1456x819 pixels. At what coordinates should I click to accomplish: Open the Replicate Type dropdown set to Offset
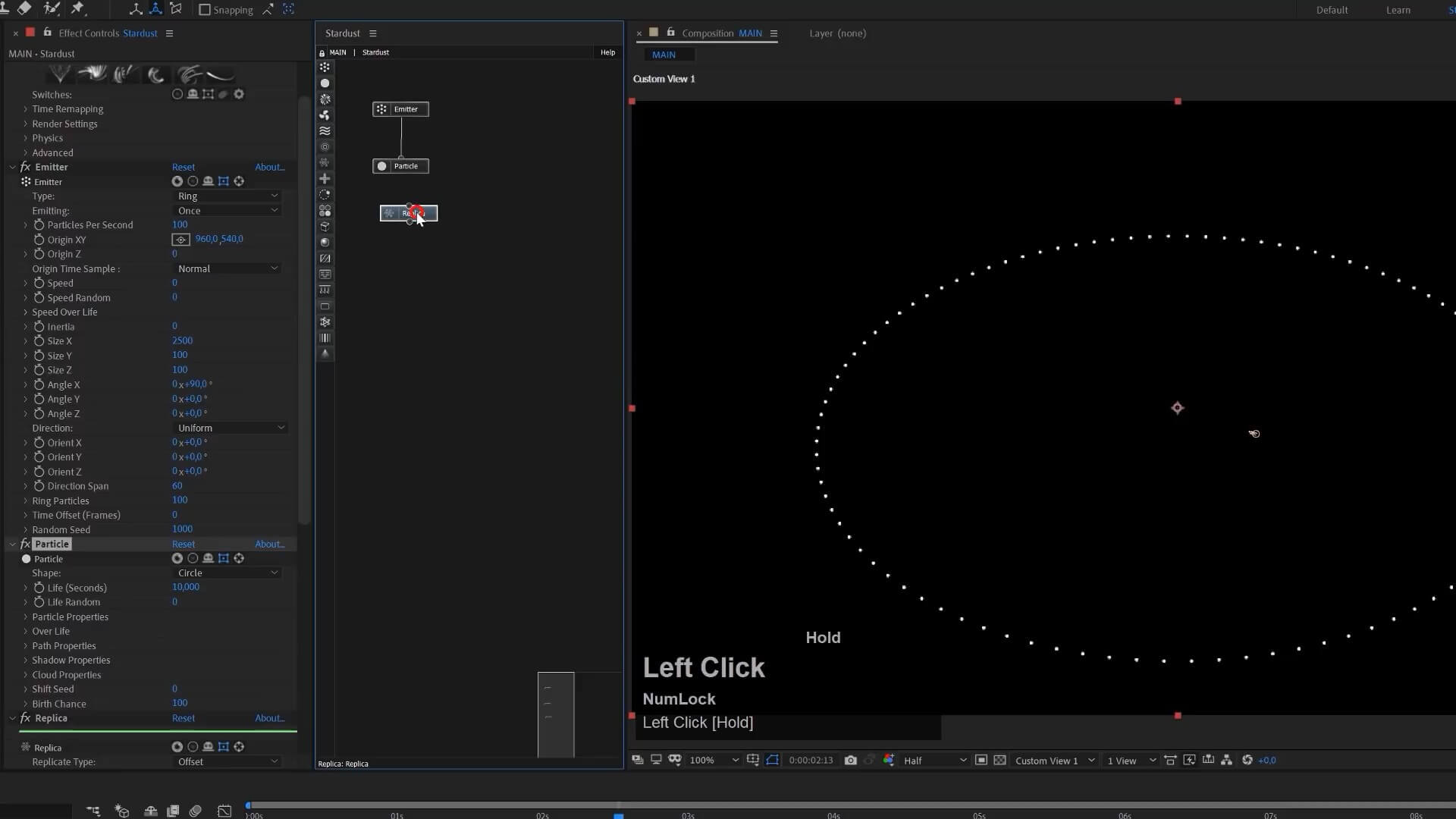[227, 761]
